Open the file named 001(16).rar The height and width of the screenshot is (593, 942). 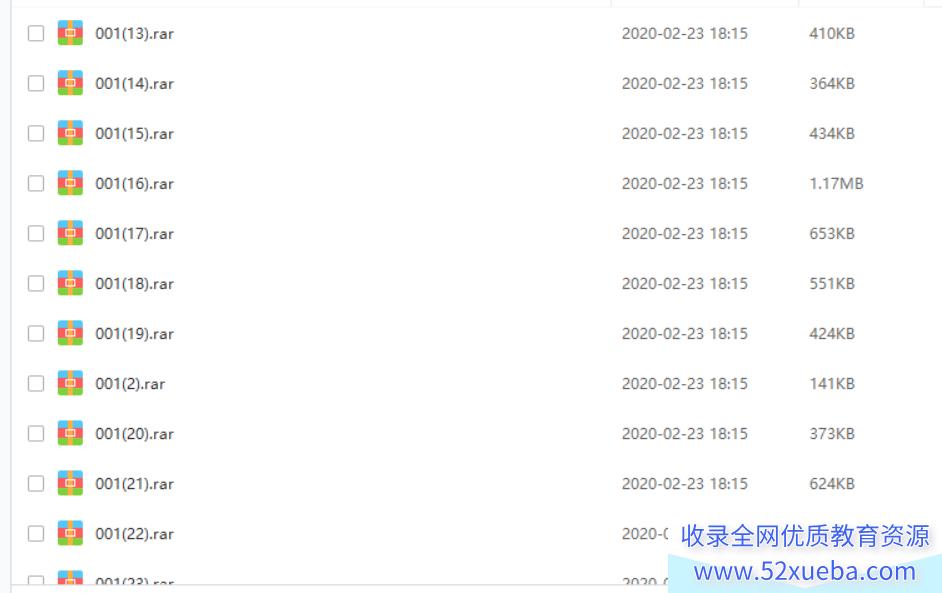[135, 184]
